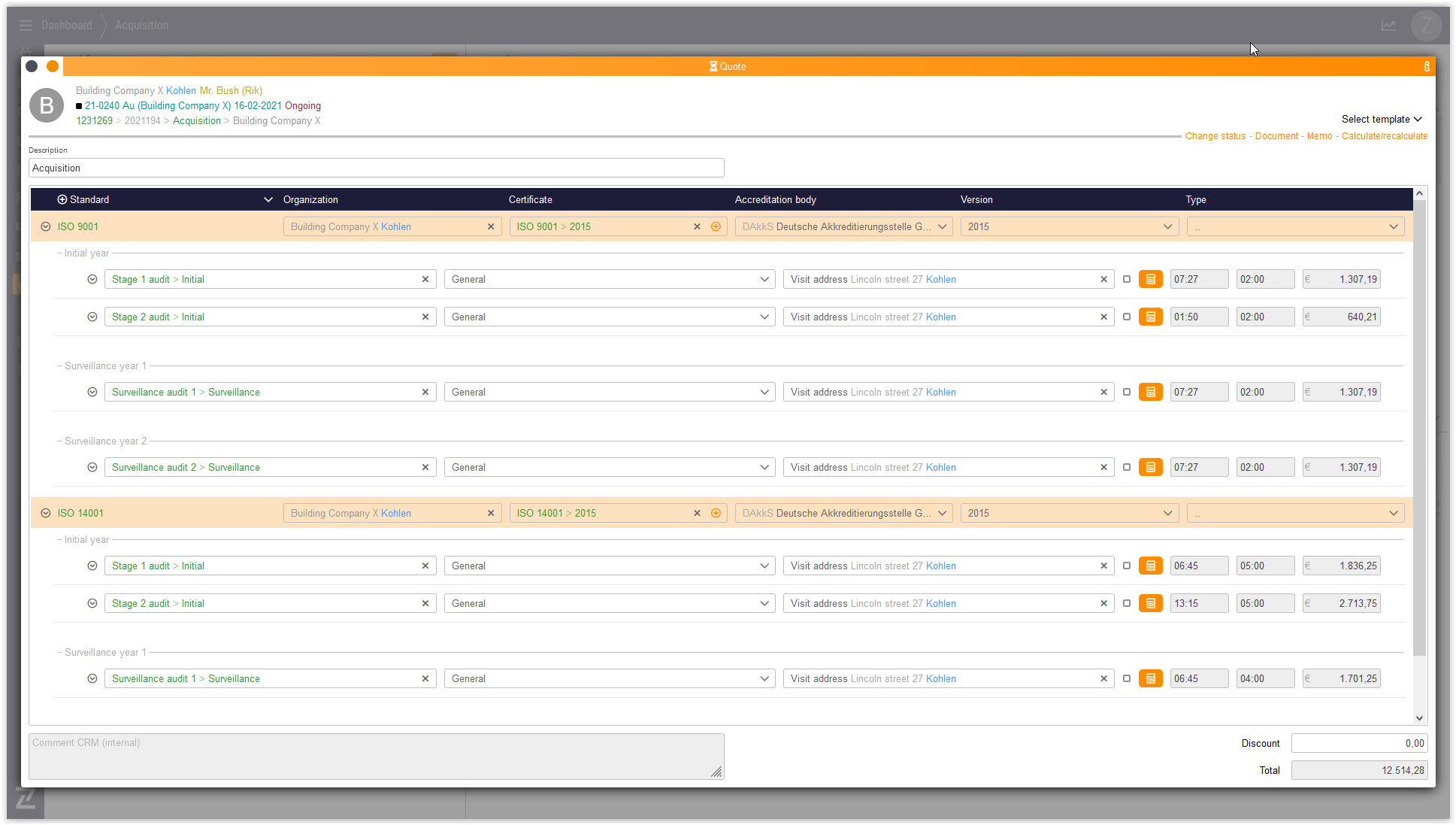This screenshot has height=825, width=1456.
Task: Click the Calculate/recalculate link
Action: pyautogui.click(x=1384, y=136)
